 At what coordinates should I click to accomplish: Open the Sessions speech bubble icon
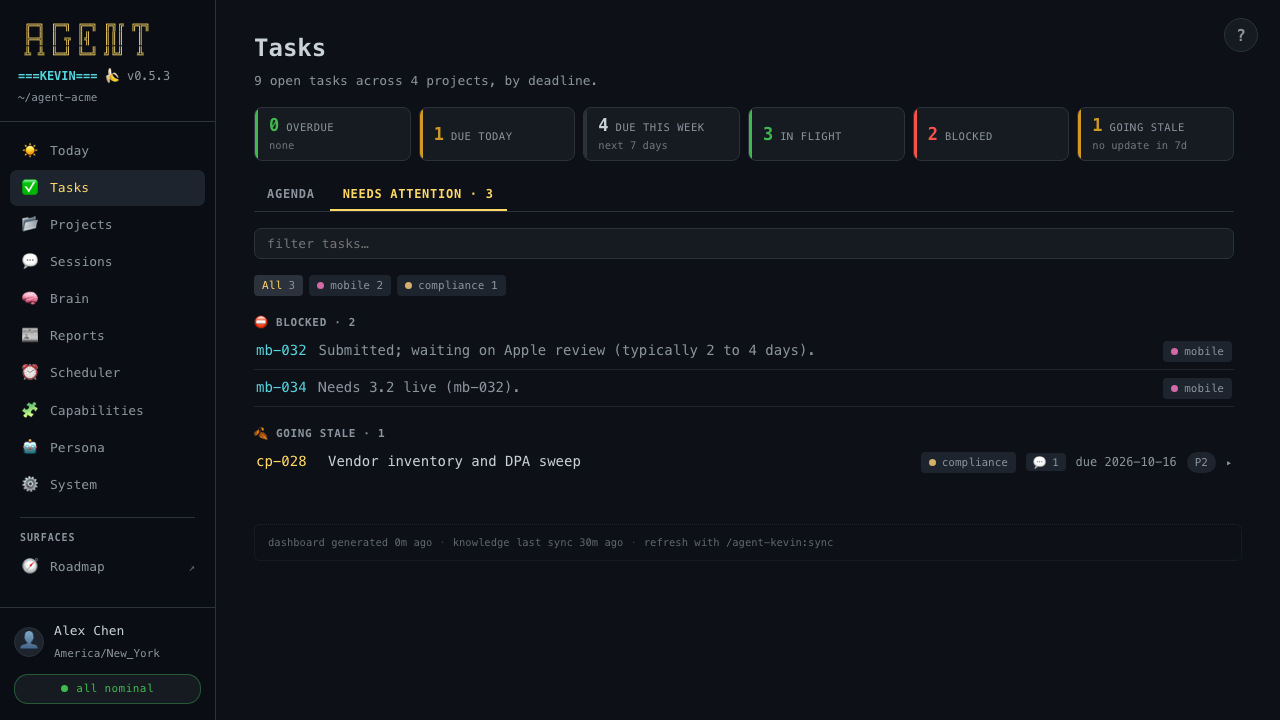coord(30,261)
